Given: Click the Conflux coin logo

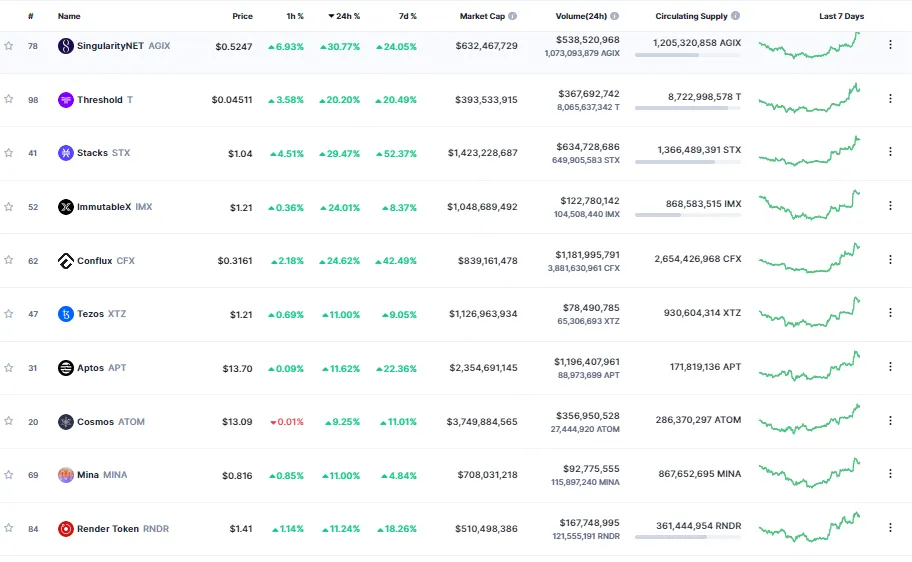Looking at the screenshot, I should (x=66, y=261).
